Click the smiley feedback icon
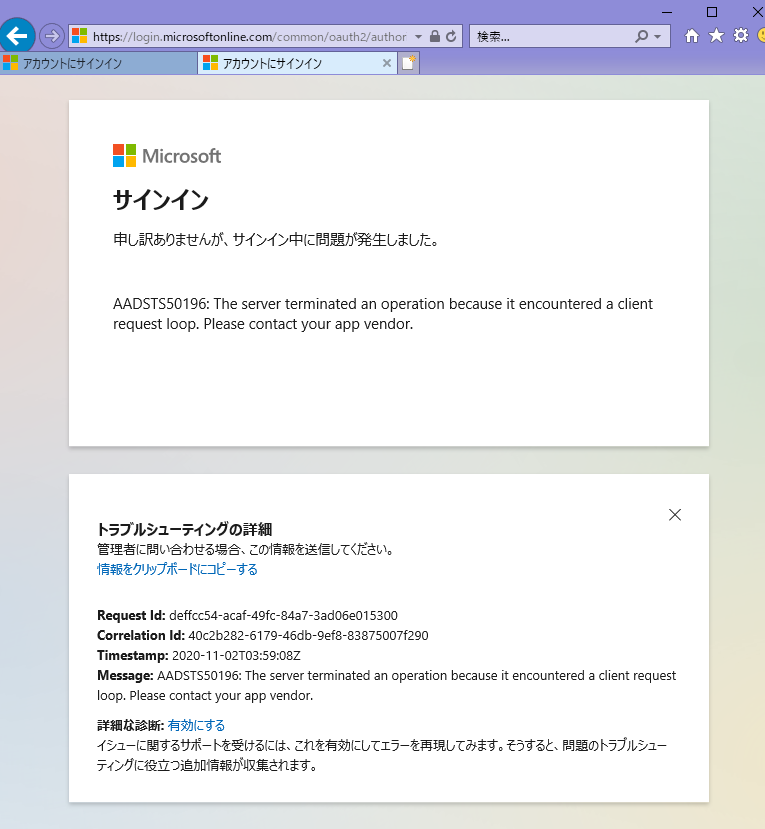The height and width of the screenshot is (829, 765). [x=761, y=35]
